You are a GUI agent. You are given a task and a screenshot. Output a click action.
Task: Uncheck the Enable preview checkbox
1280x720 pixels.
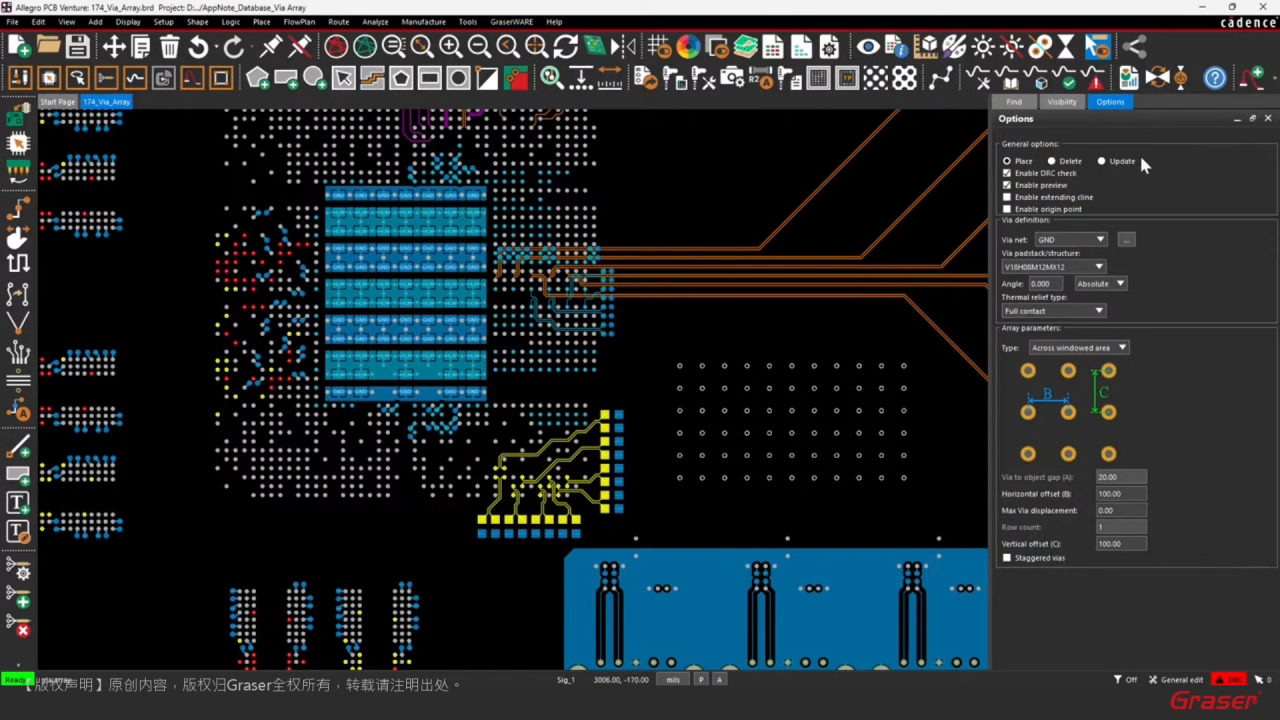tap(1007, 185)
